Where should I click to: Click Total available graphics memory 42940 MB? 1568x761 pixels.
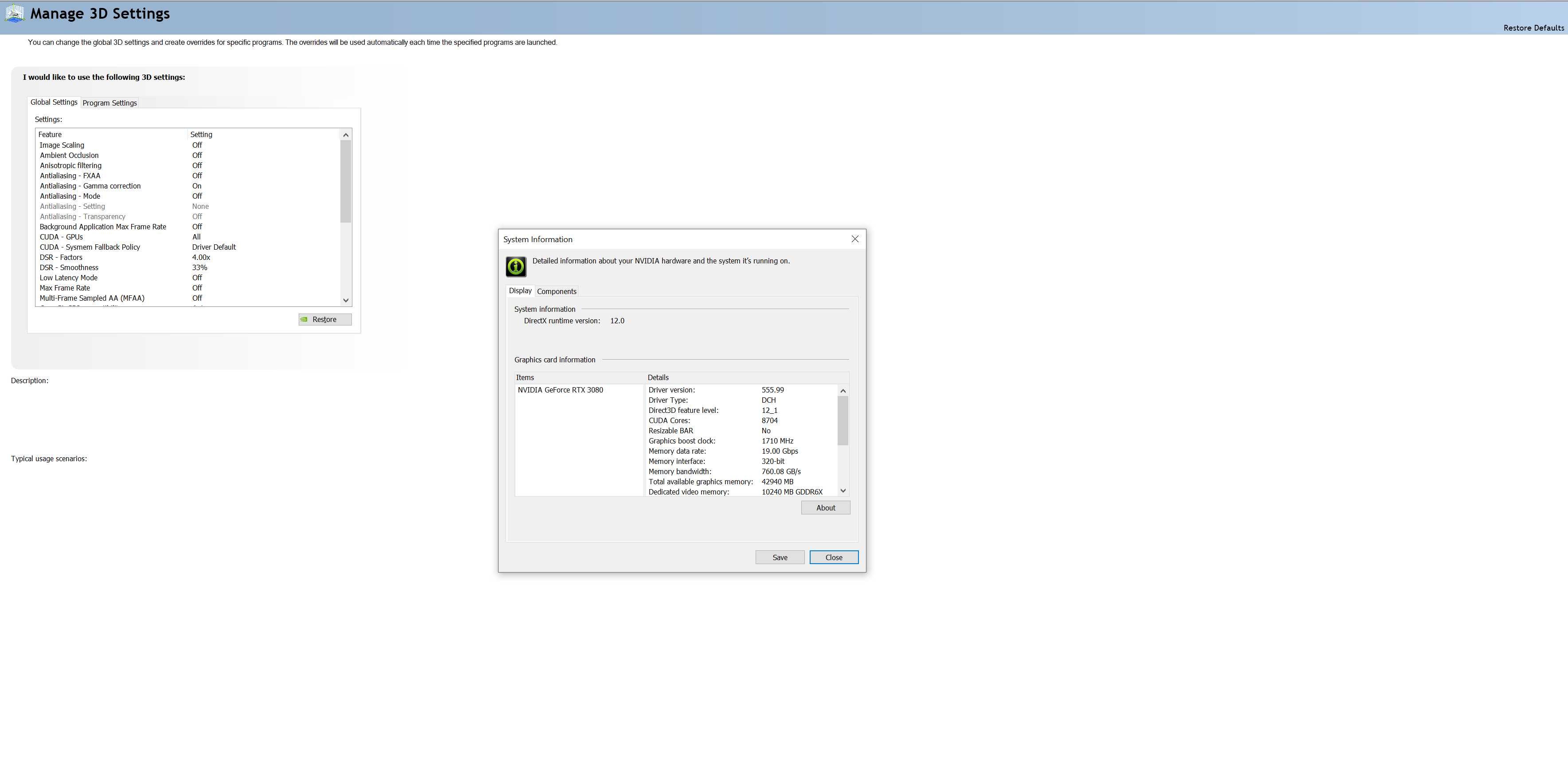777,482
